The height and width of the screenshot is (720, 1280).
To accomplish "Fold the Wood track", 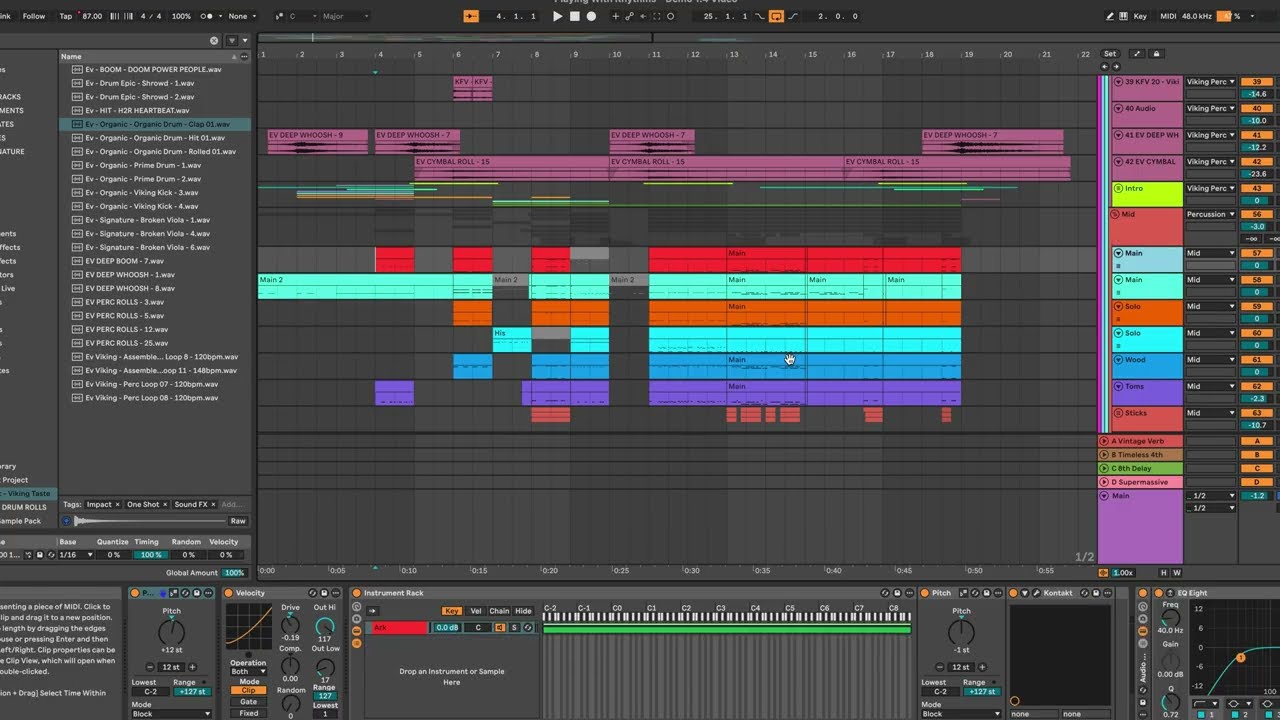I will 1118,360.
